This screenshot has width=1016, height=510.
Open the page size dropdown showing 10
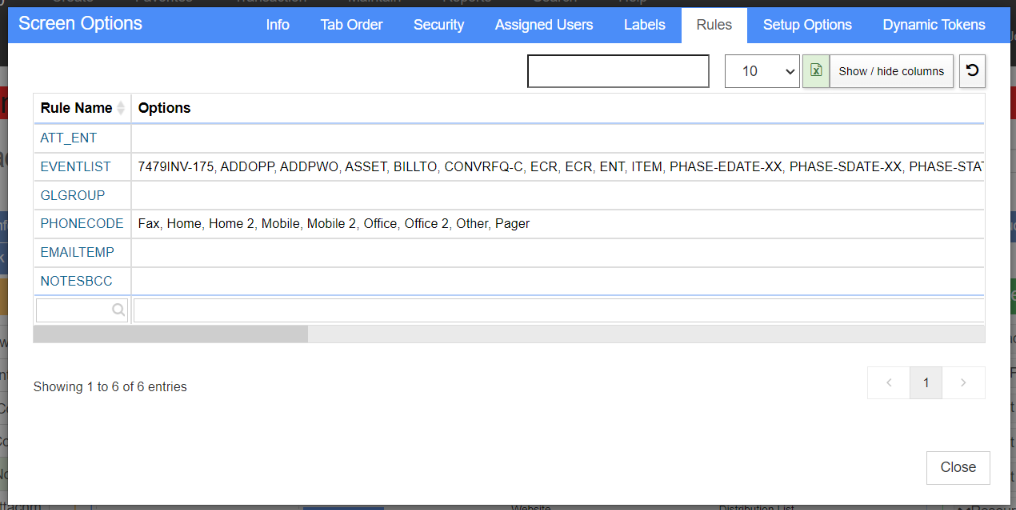click(x=762, y=71)
